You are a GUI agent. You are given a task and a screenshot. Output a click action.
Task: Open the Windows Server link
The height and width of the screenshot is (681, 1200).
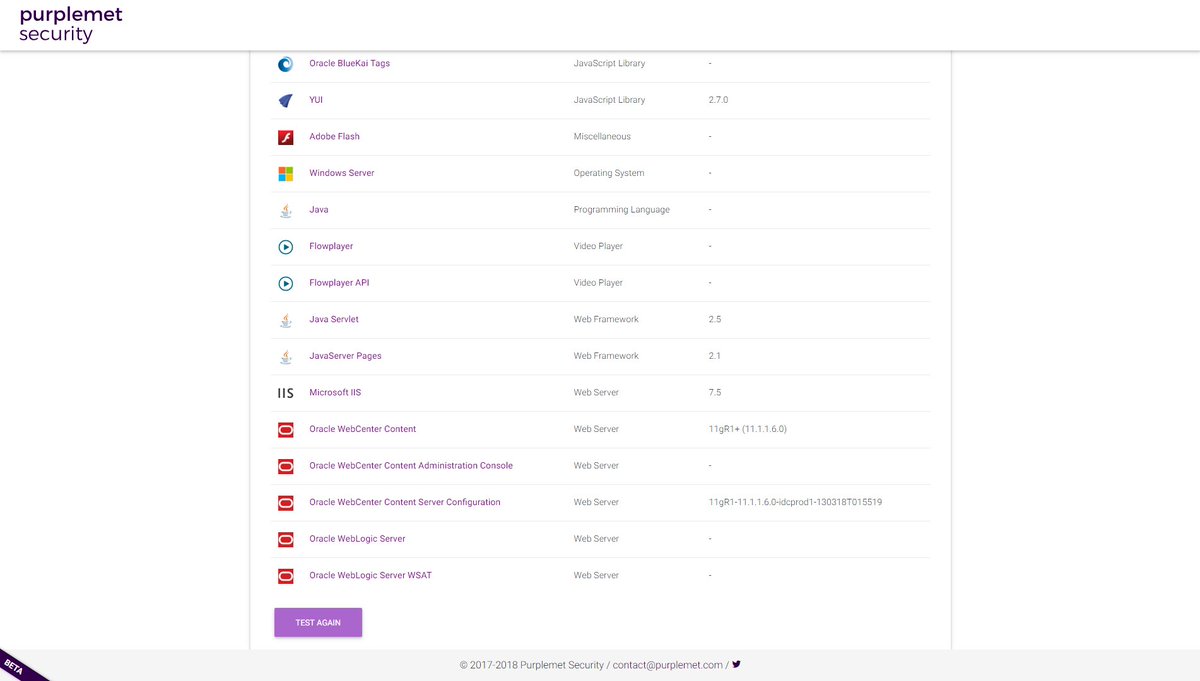342,173
